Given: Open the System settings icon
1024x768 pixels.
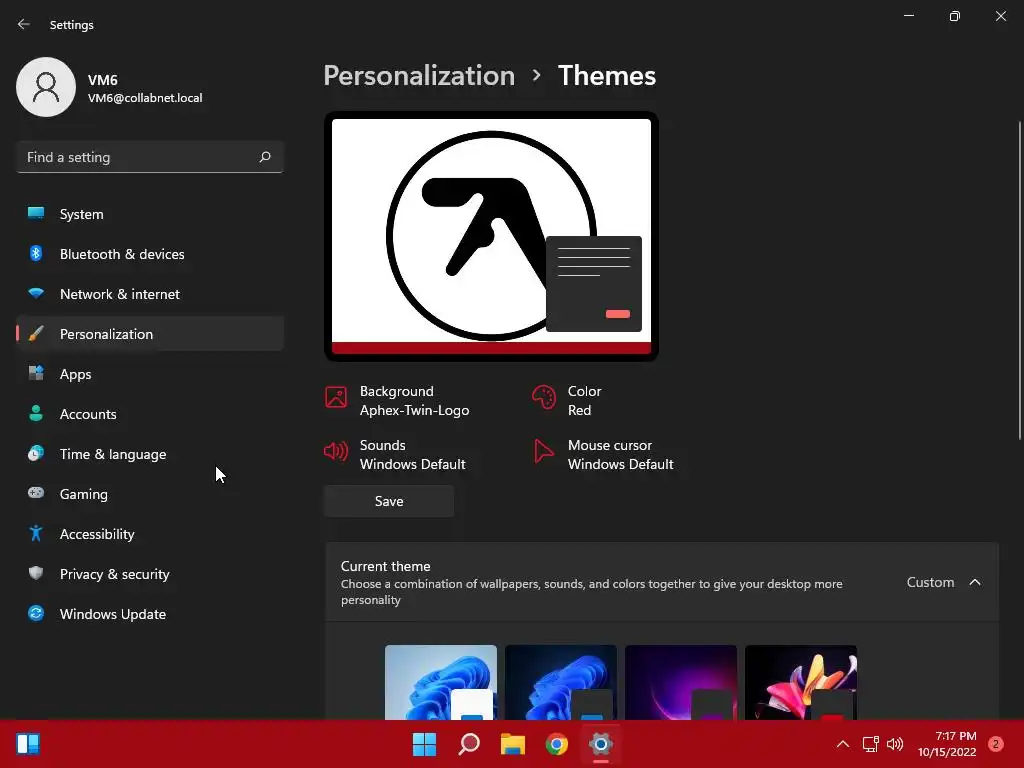Looking at the screenshot, I should point(36,214).
